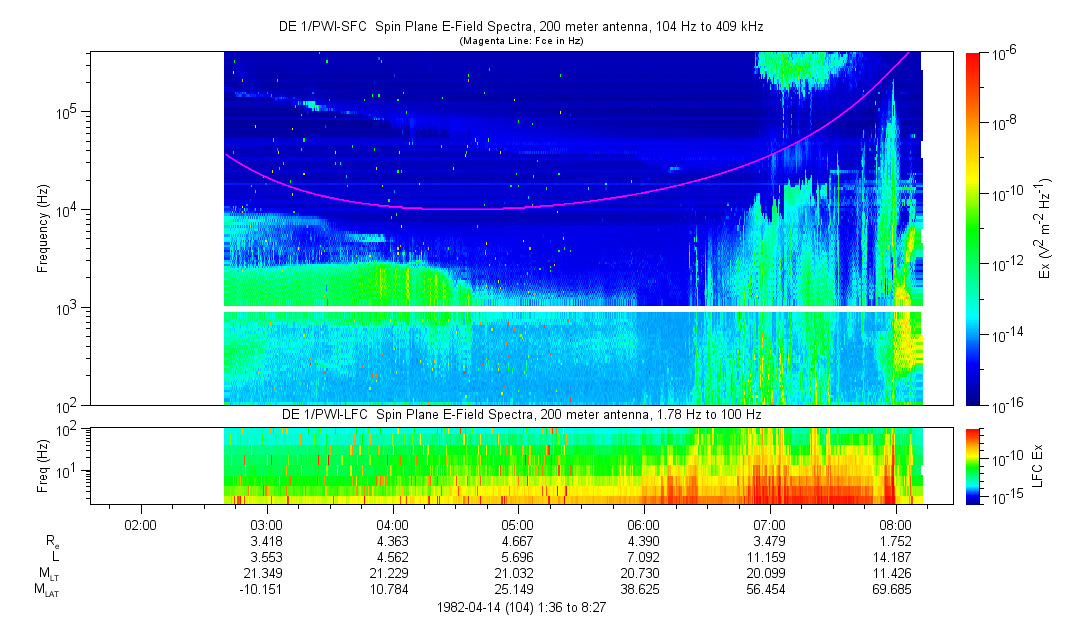This screenshot has height=620, width=1083.
Task: Click the Freq (Hz) lower axis label
Action: click(43, 466)
